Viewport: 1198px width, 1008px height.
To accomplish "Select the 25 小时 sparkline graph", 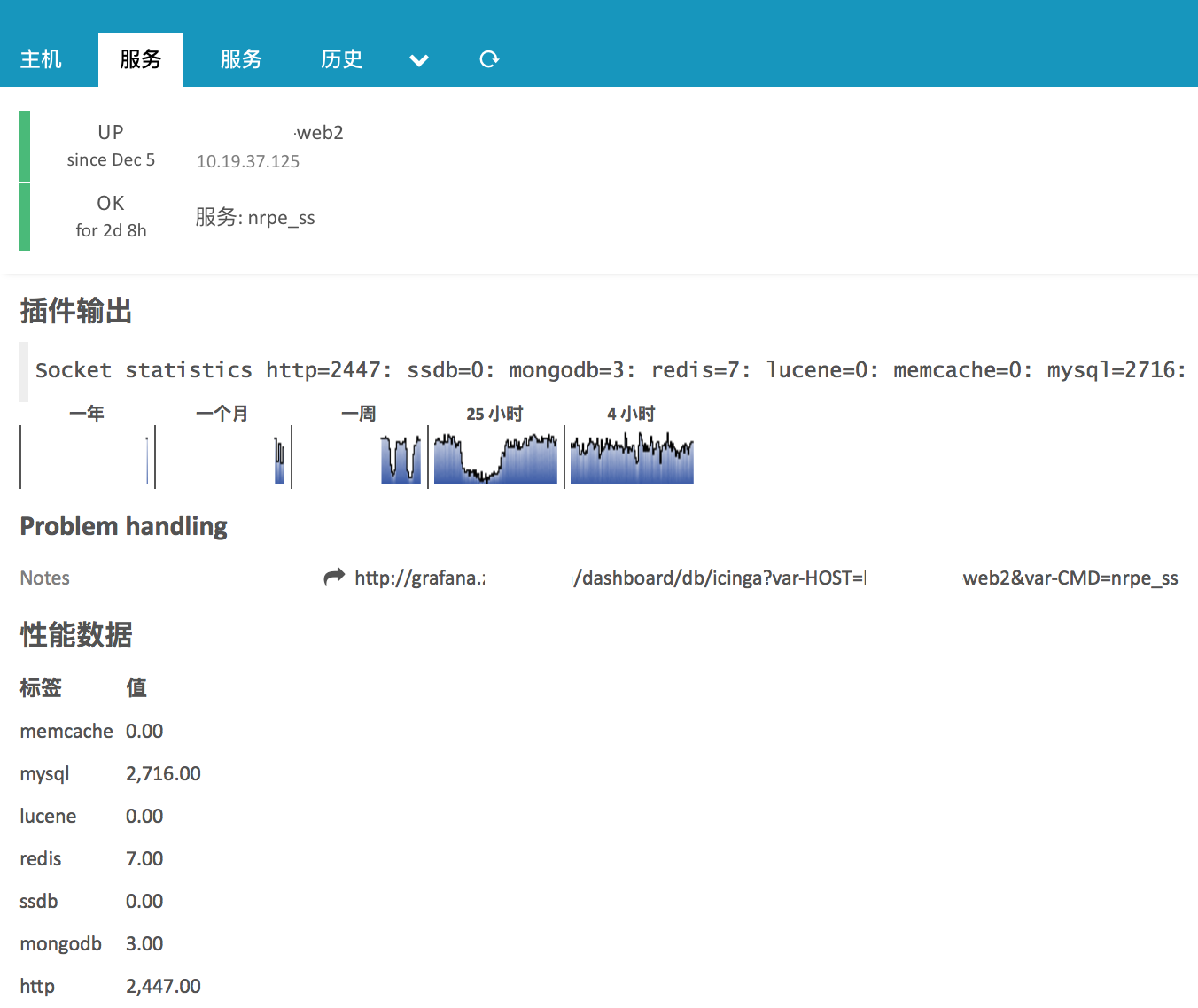I will pos(494,456).
